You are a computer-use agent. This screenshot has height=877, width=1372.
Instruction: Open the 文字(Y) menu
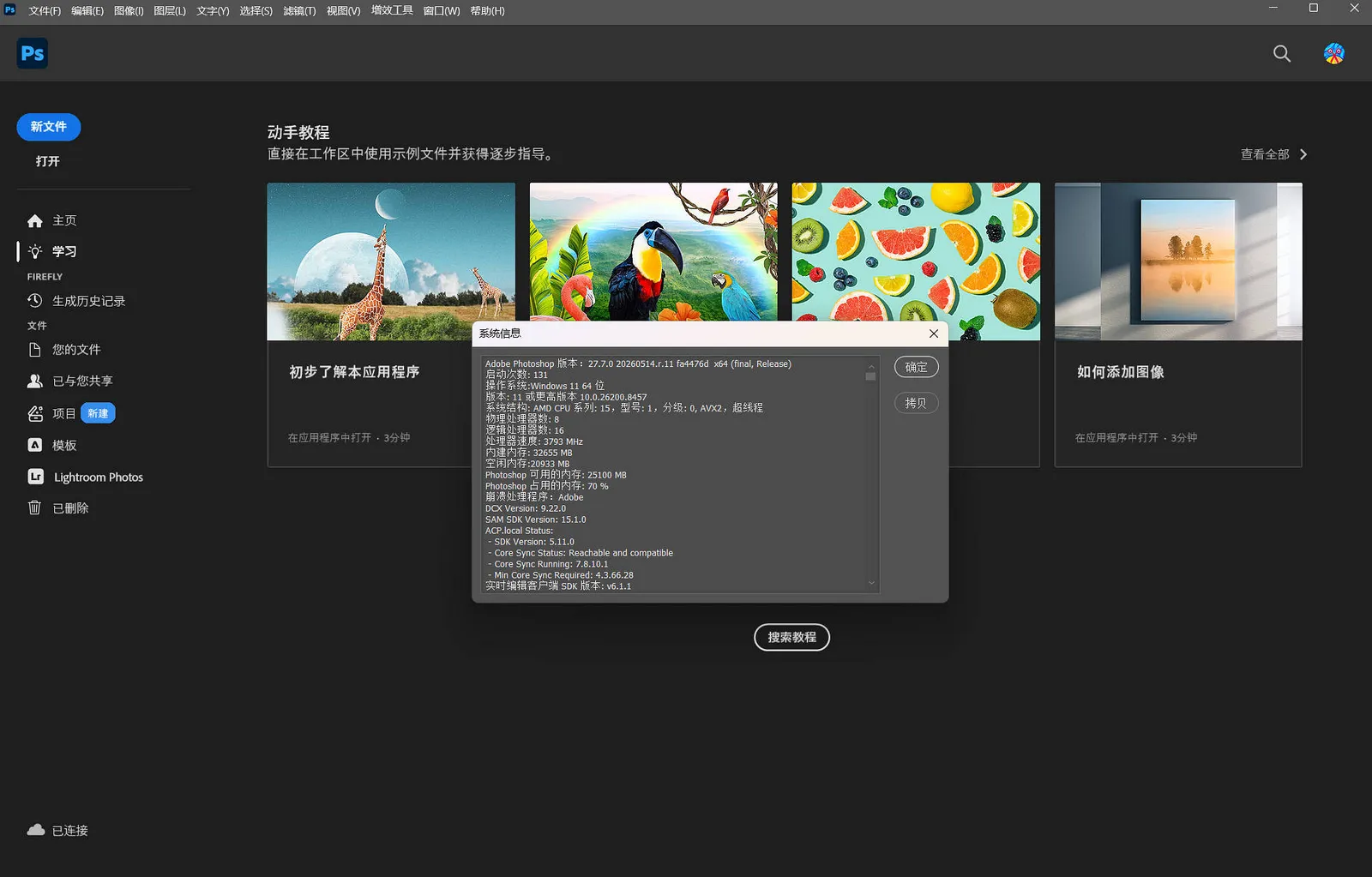tap(213, 11)
